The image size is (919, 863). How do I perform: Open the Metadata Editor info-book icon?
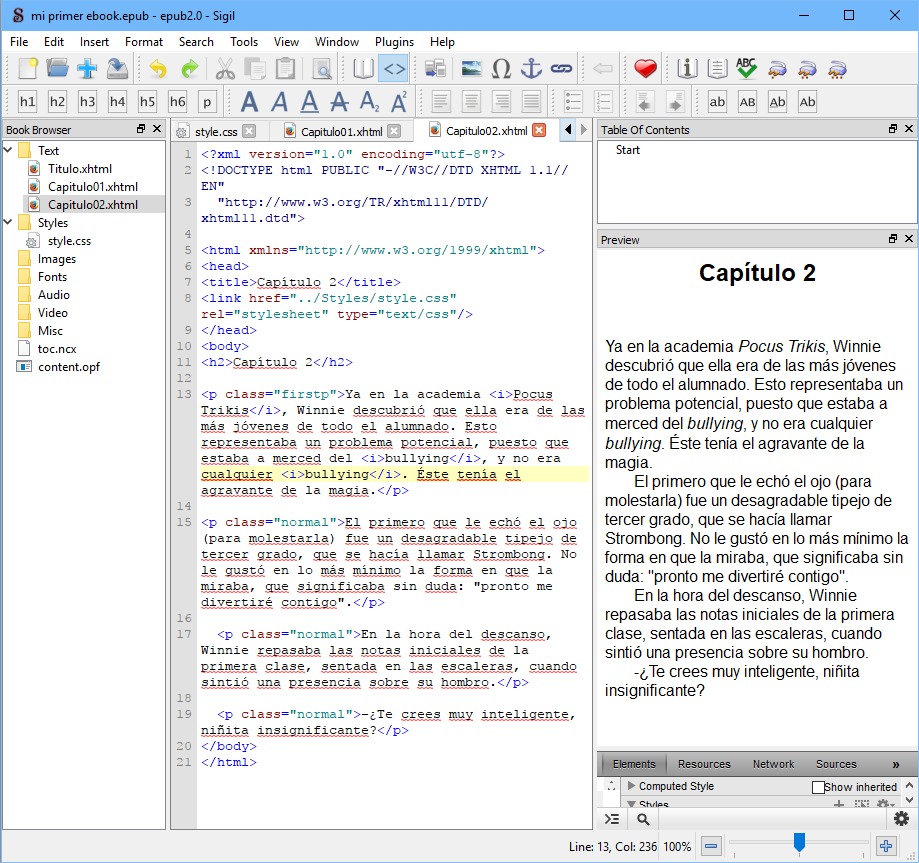pos(687,69)
